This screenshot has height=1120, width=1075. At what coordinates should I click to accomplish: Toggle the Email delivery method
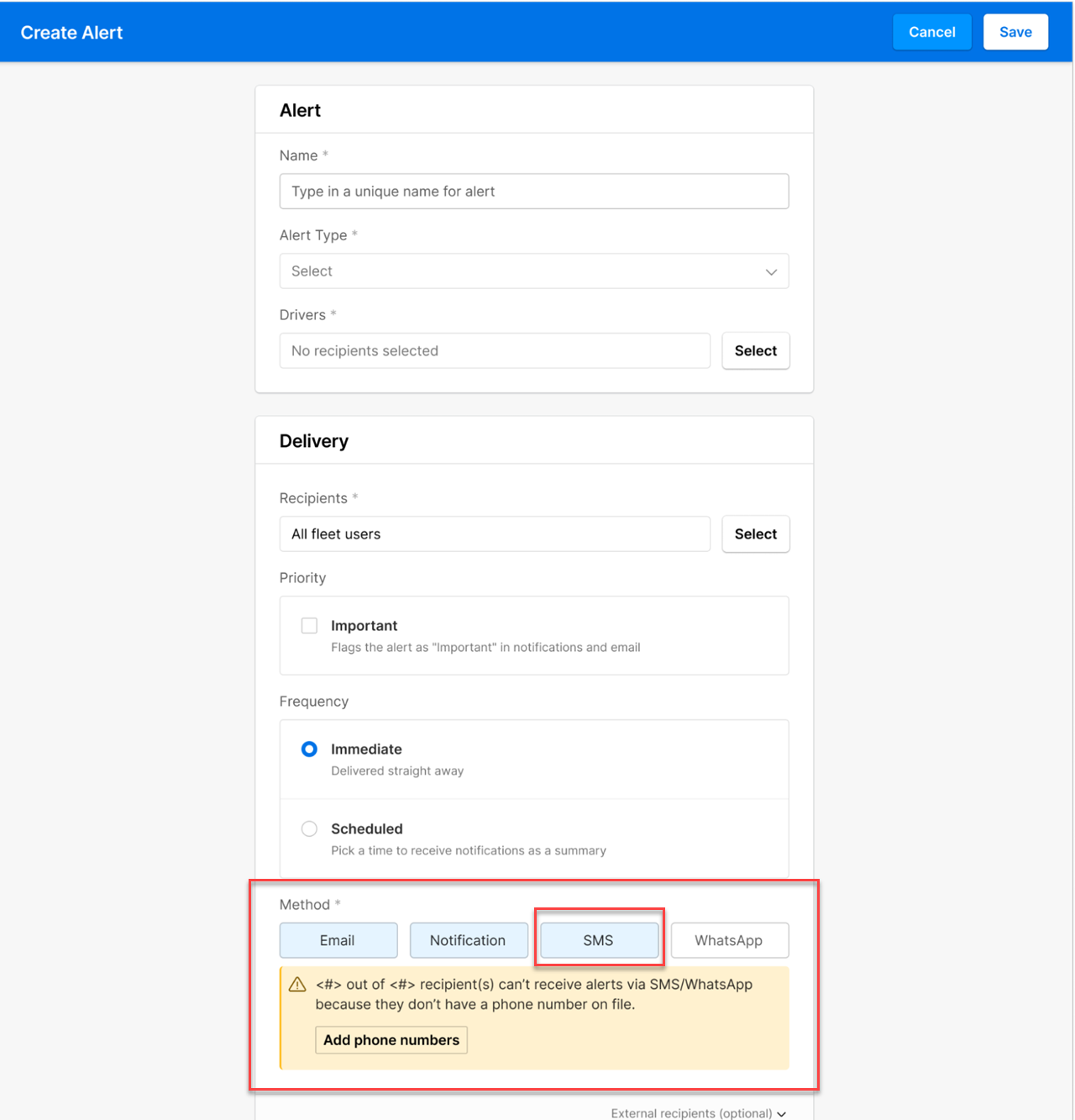[338, 940]
